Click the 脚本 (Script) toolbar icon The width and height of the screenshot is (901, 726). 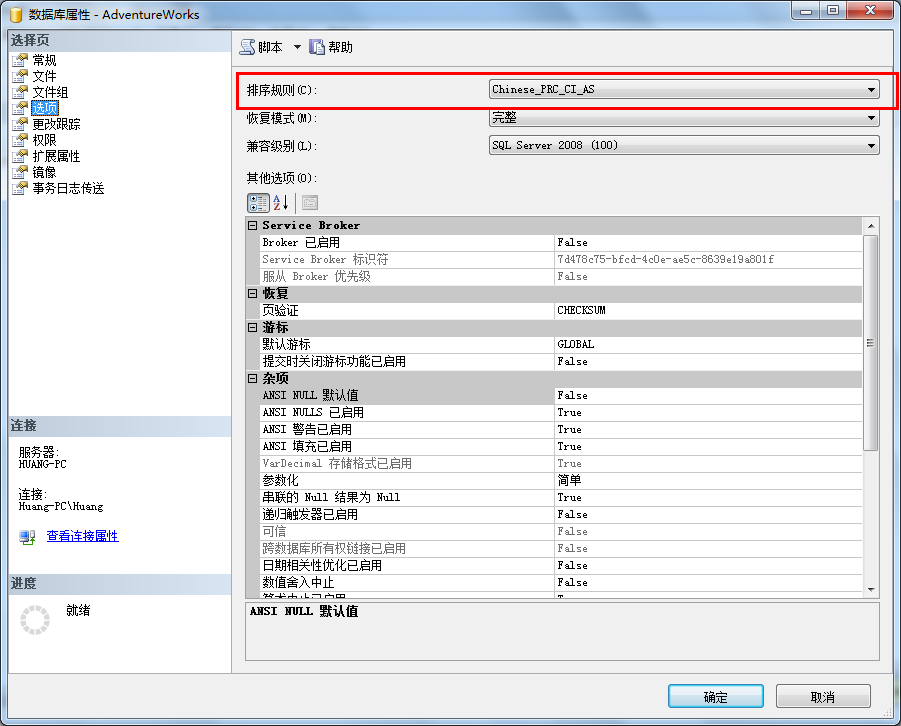click(246, 46)
